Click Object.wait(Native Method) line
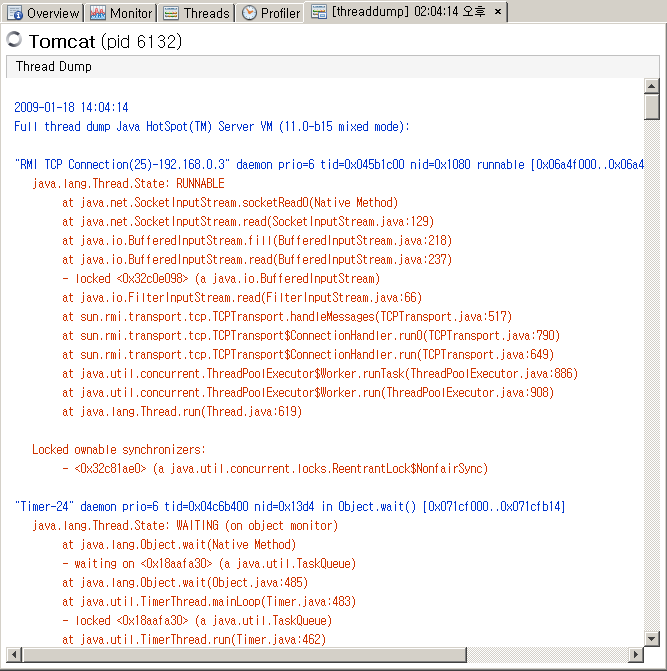The image size is (667, 671). click(179, 544)
